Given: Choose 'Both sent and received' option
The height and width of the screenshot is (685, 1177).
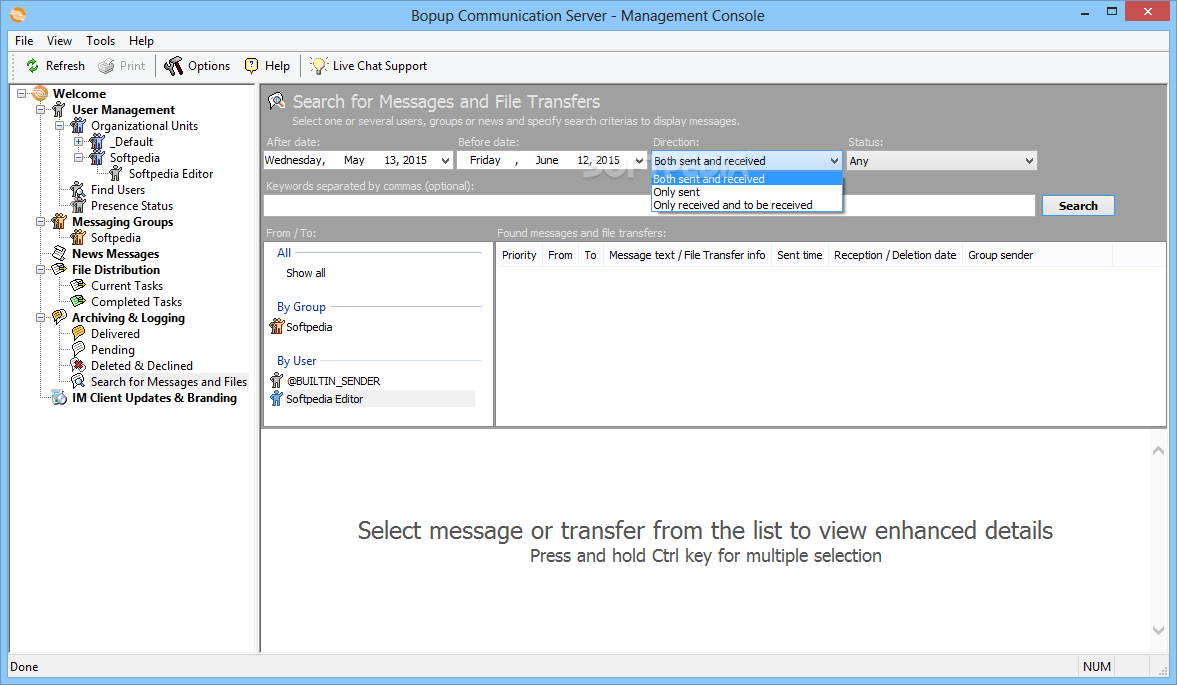Looking at the screenshot, I should click(x=747, y=179).
